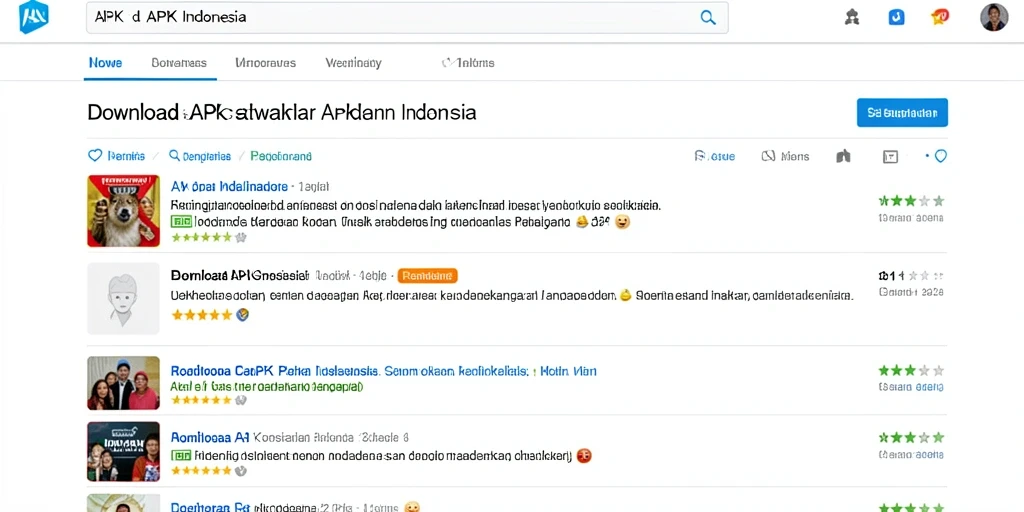Click the dark buildings icon in filter row
1024x512 pixels.
[844, 156]
